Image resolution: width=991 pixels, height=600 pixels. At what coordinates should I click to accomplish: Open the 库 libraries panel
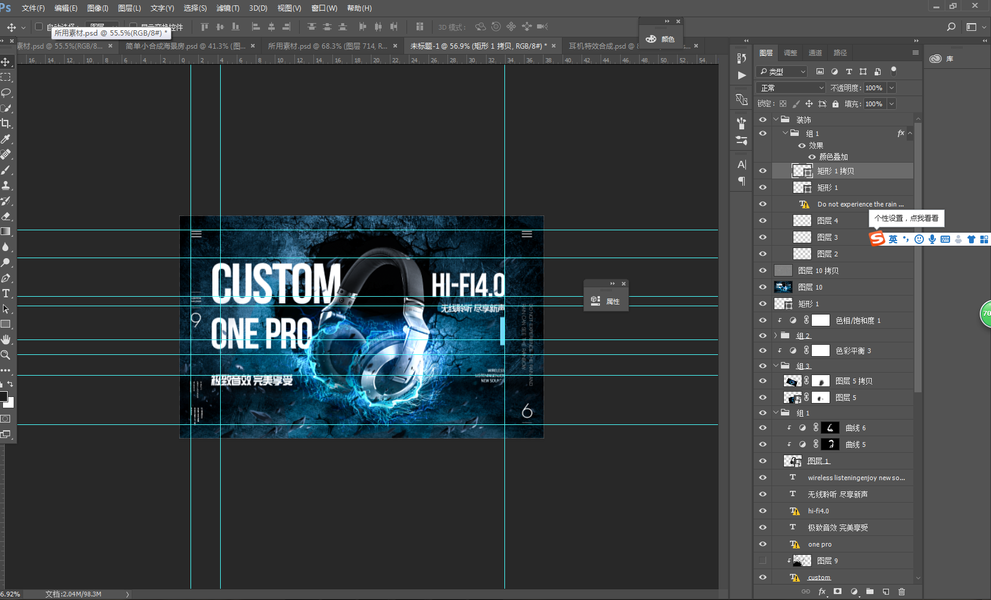point(942,58)
